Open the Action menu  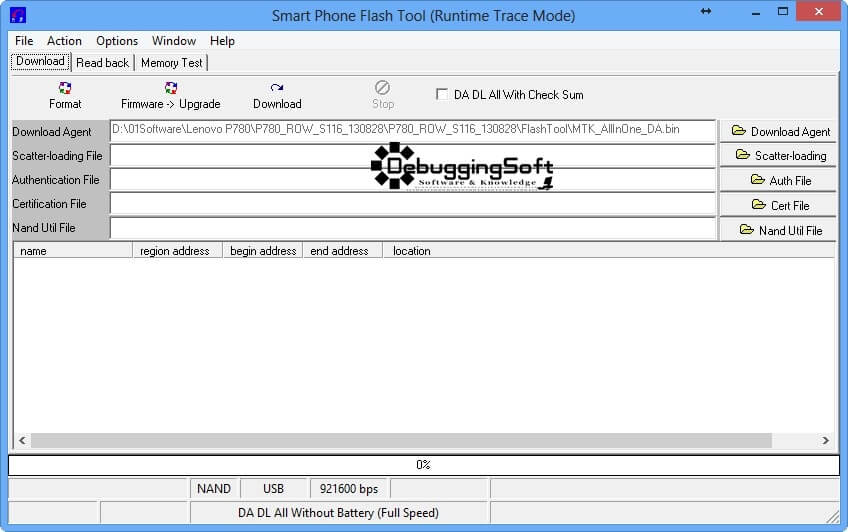point(65,41)
